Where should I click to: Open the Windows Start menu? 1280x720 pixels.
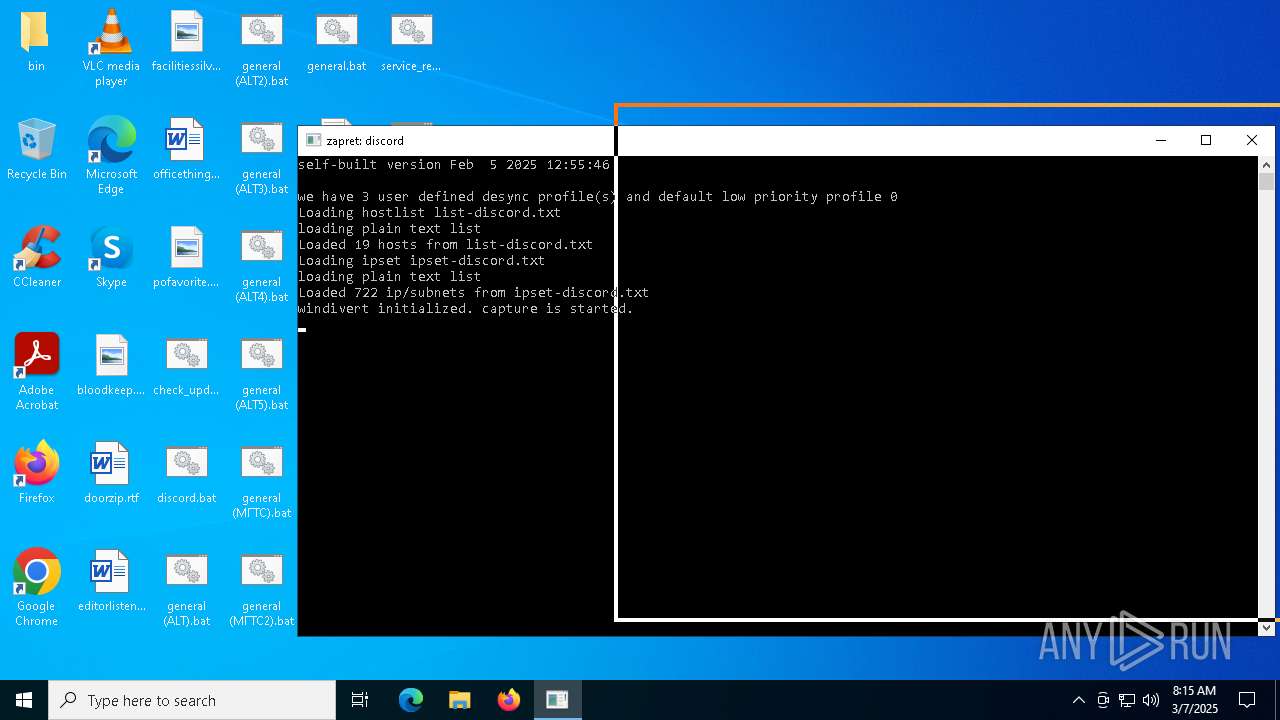coord(24,700)
